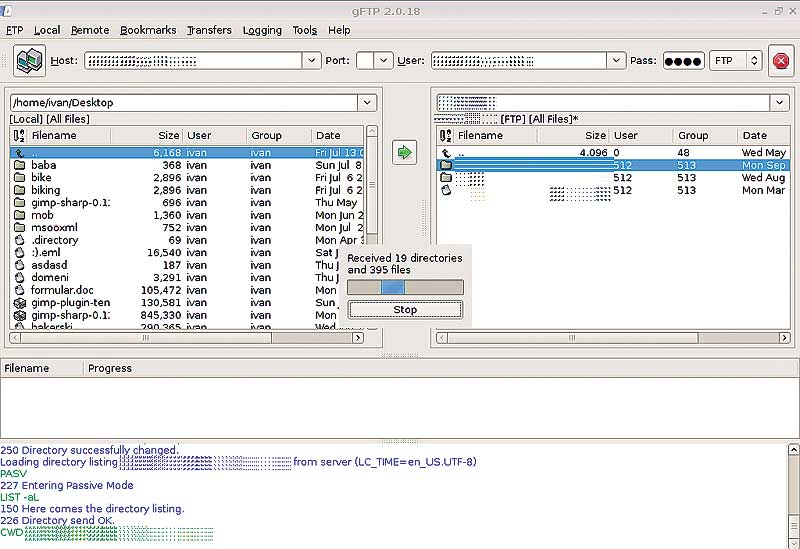
Task: Open the Host dropdown arrow
Action: pyautogui.click(x=311, y=61)
